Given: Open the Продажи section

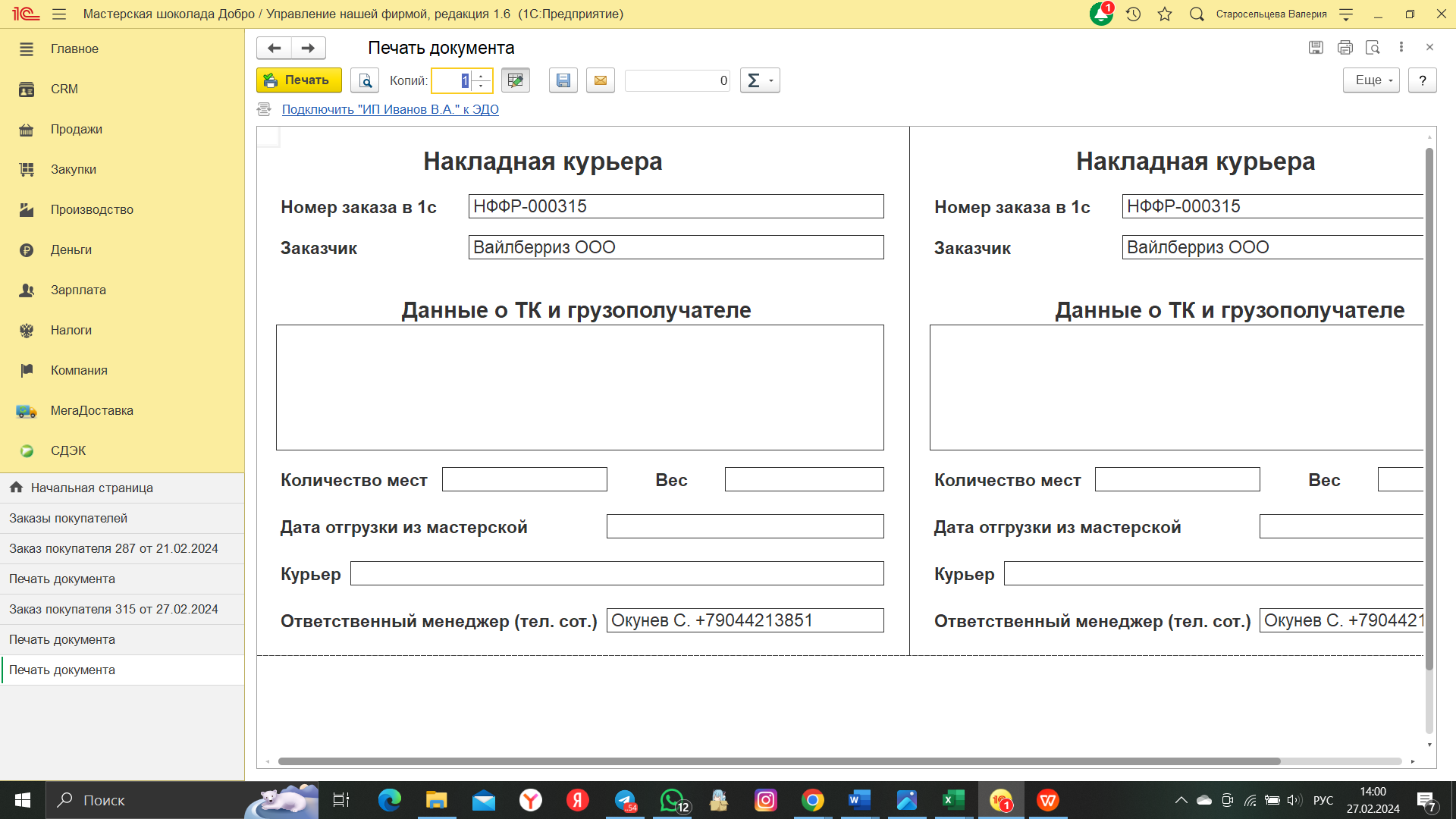Looking at the screenshot, I should [x=76, y=129].
